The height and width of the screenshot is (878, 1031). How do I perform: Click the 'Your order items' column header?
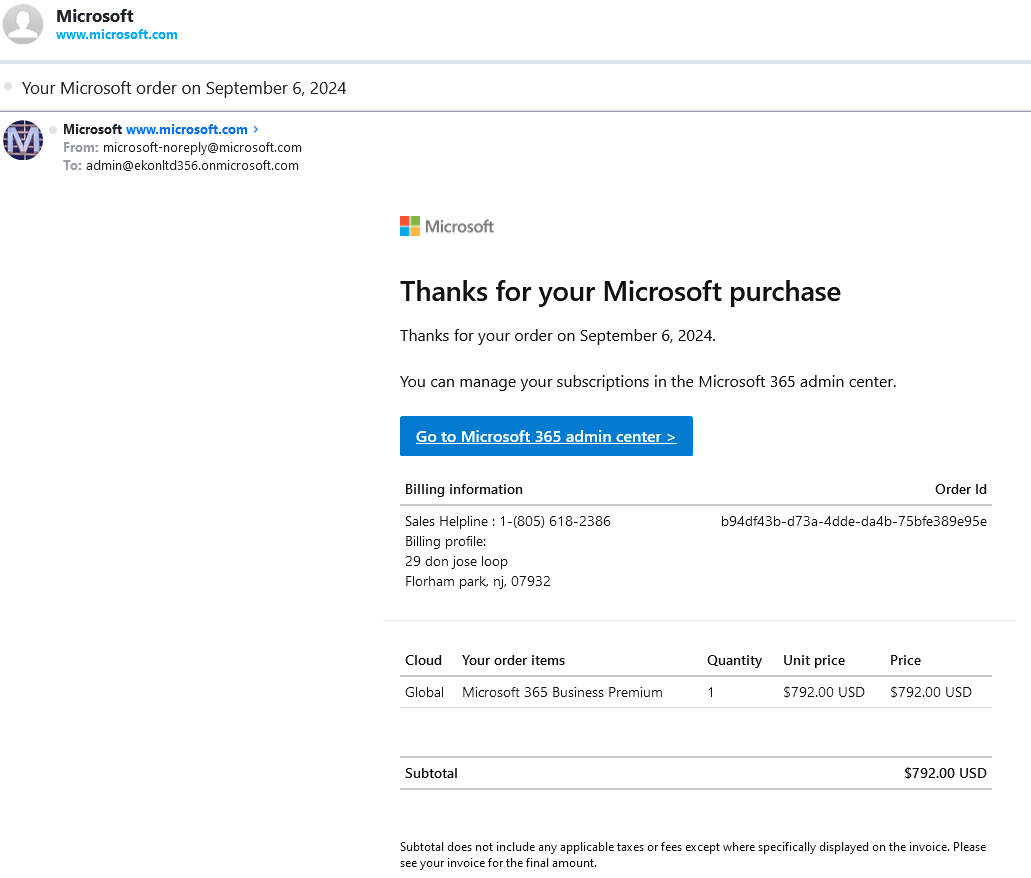(514, 660)
